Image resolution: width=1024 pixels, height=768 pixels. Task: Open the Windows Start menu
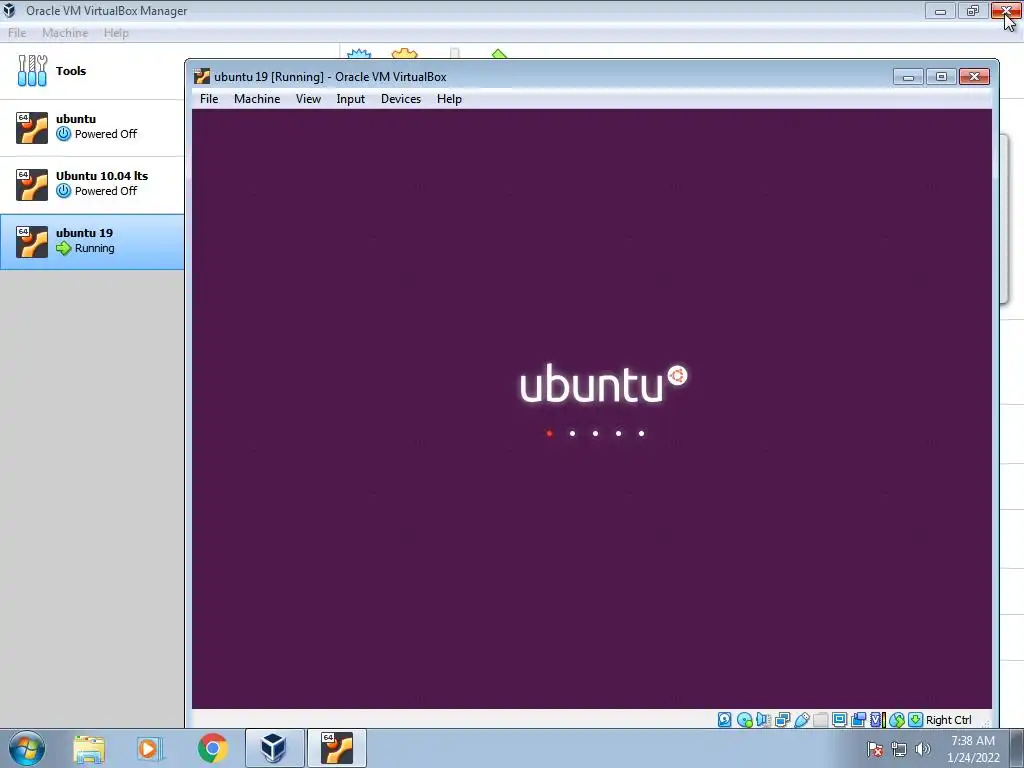point(27,748)
